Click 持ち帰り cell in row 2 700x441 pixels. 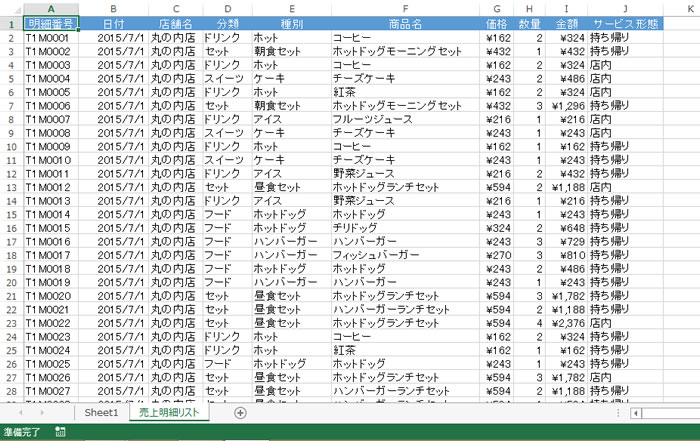click(625, 38)
